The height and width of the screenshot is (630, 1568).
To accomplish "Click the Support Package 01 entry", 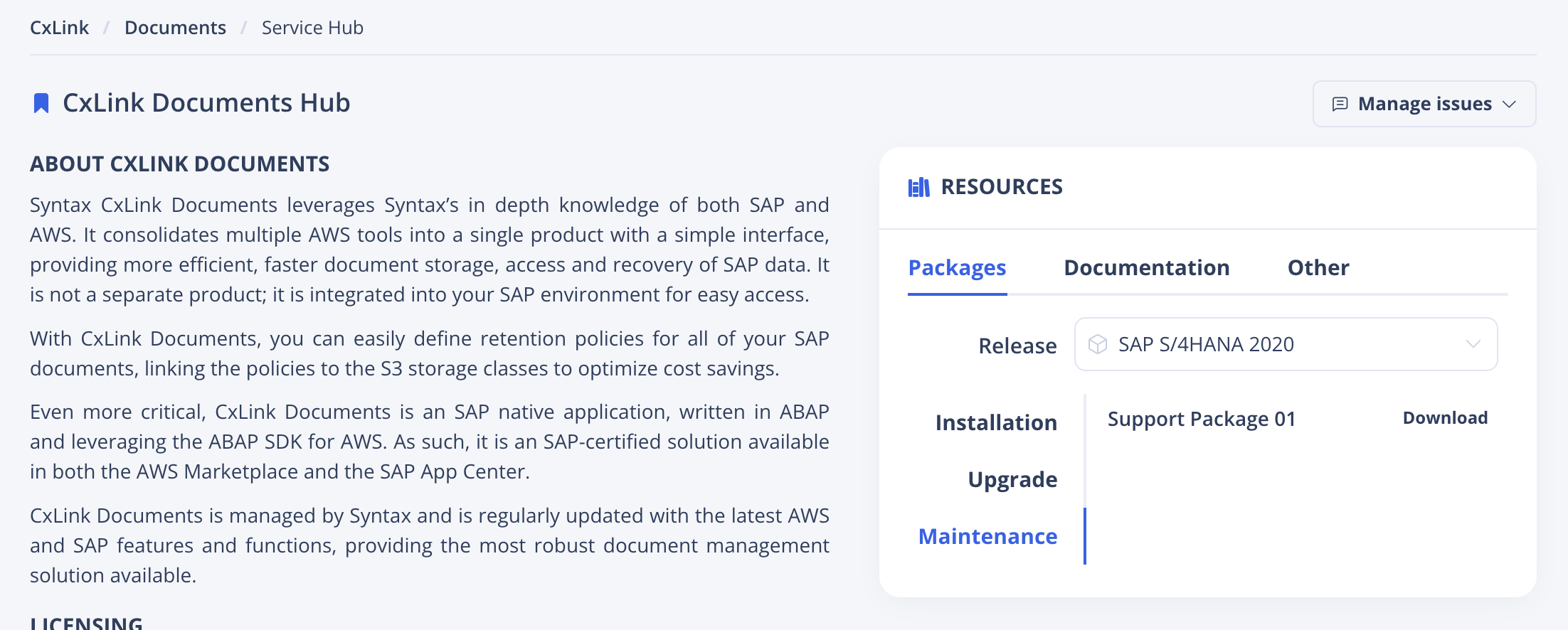I will [x=1201, y=420].
